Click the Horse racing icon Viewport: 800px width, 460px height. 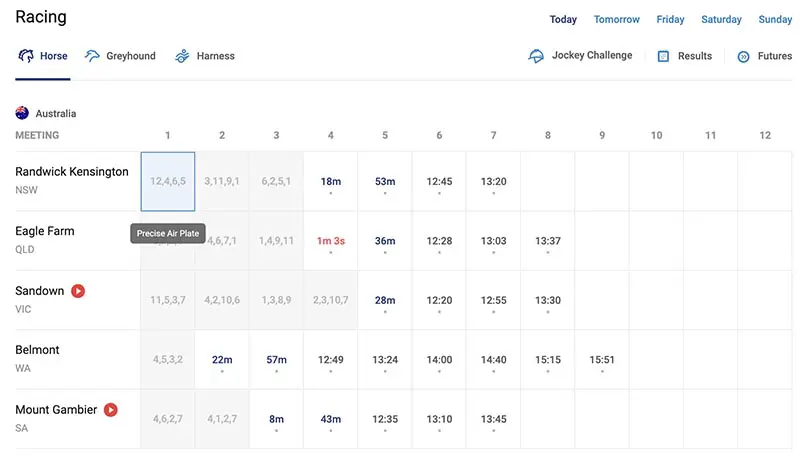point(26,56)
